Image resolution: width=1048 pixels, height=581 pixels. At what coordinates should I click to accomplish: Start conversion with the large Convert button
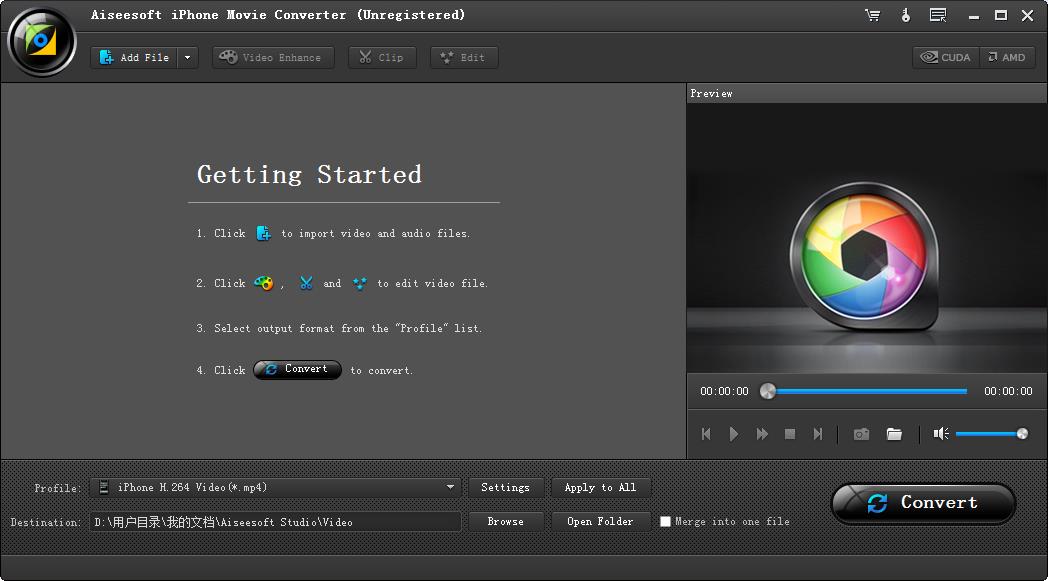[923, 503]
